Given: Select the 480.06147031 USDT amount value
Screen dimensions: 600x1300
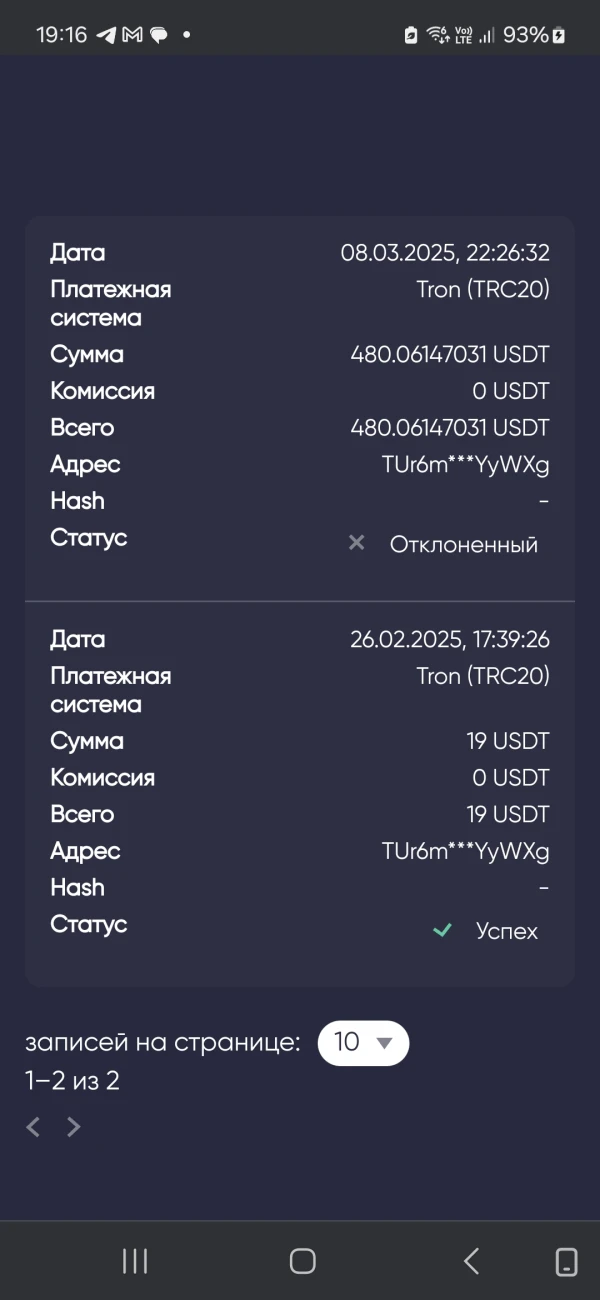Looking at the screenshot, I should (x=449, y=354).
